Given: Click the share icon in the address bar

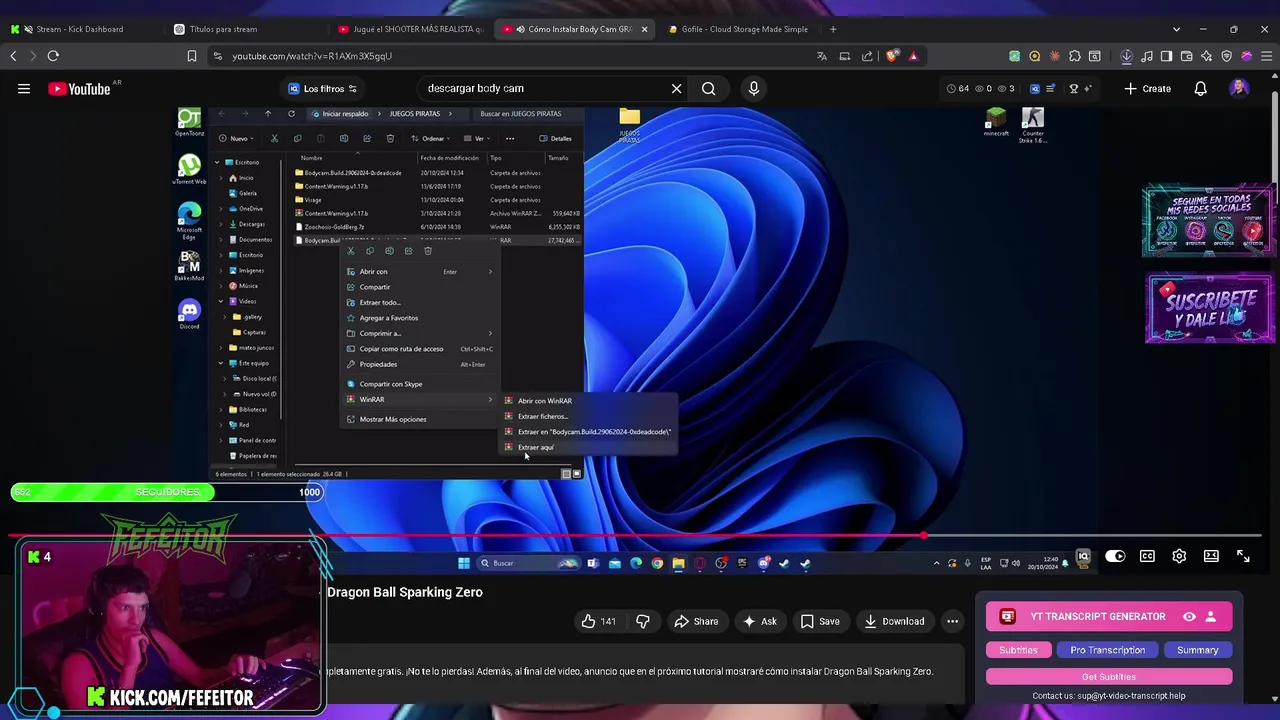Looking at the screenshot, I should click(x=867, y=56).
